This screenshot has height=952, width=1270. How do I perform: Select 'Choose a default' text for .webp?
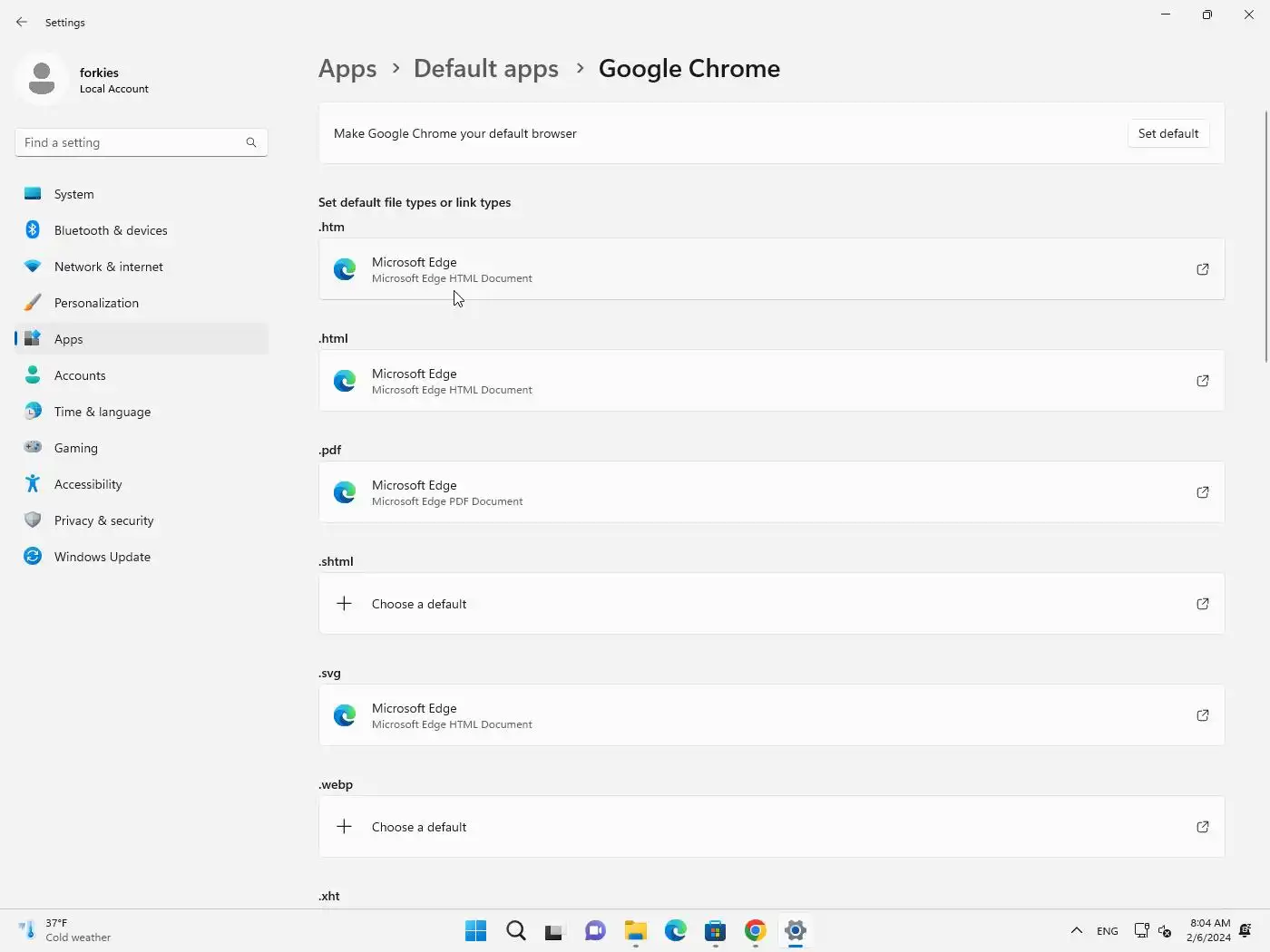tap(419, 827)
